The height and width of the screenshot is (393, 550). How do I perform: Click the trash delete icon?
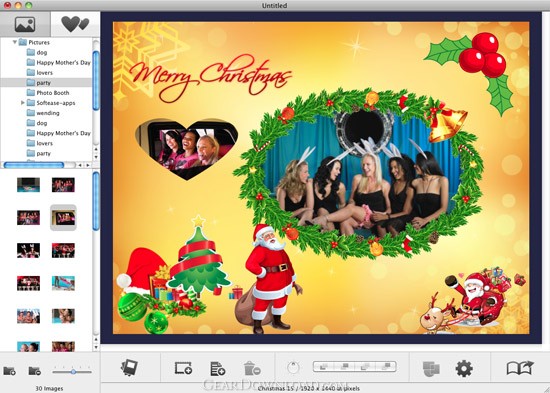[x=252, y=368]
